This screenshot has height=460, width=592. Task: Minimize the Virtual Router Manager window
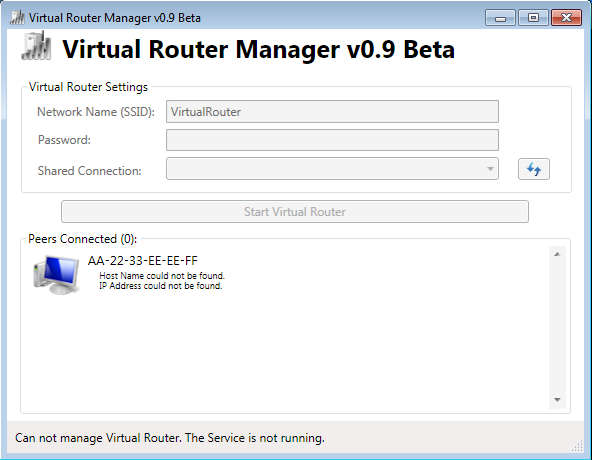tap(500, 18)
